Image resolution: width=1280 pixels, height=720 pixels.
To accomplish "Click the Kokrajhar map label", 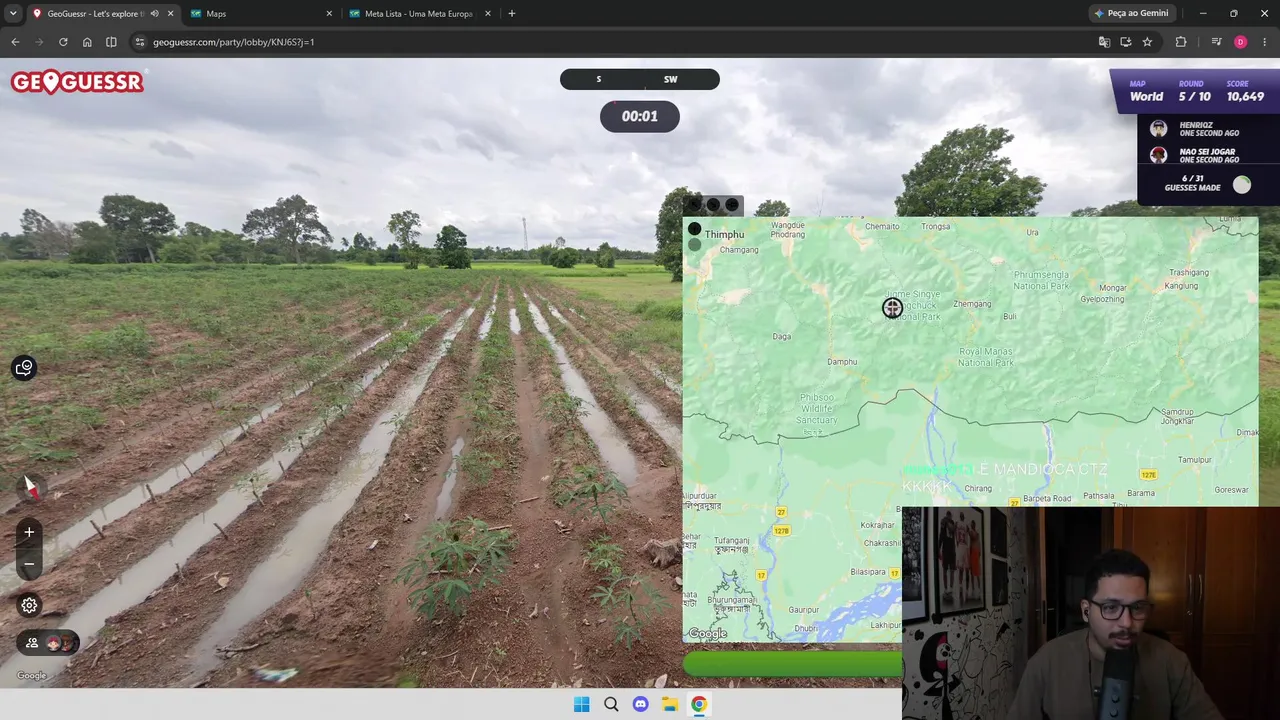I will point(878,525).
